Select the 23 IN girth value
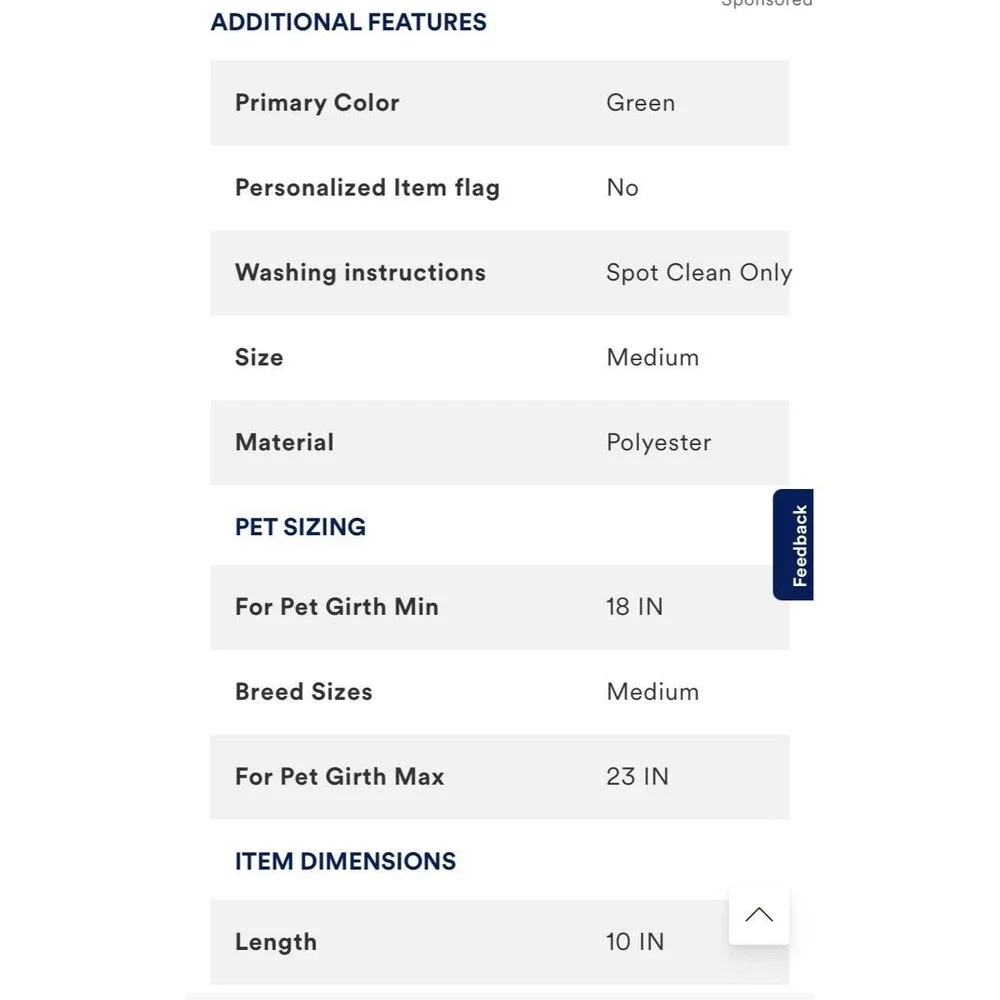The image size is (1000, 1000). coord(637,777)
